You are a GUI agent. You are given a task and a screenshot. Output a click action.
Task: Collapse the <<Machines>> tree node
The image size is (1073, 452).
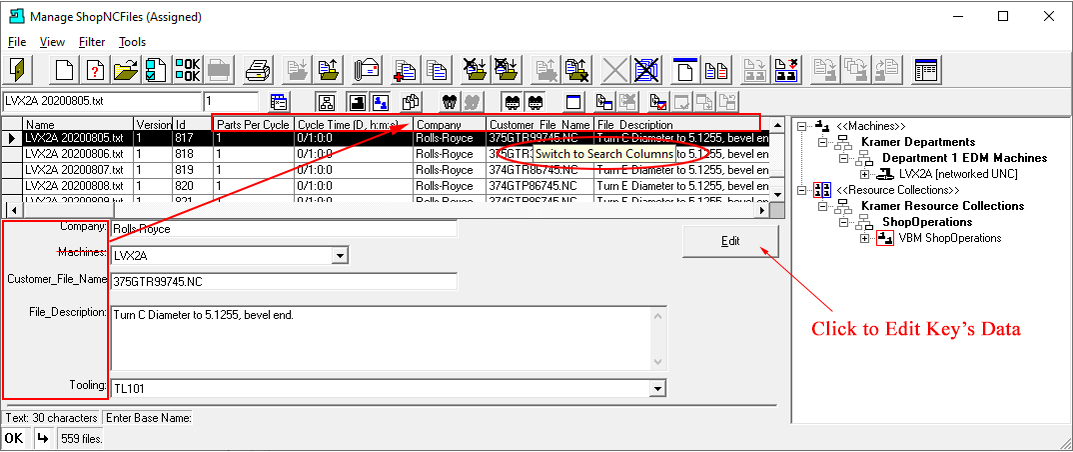coord(803,127)
